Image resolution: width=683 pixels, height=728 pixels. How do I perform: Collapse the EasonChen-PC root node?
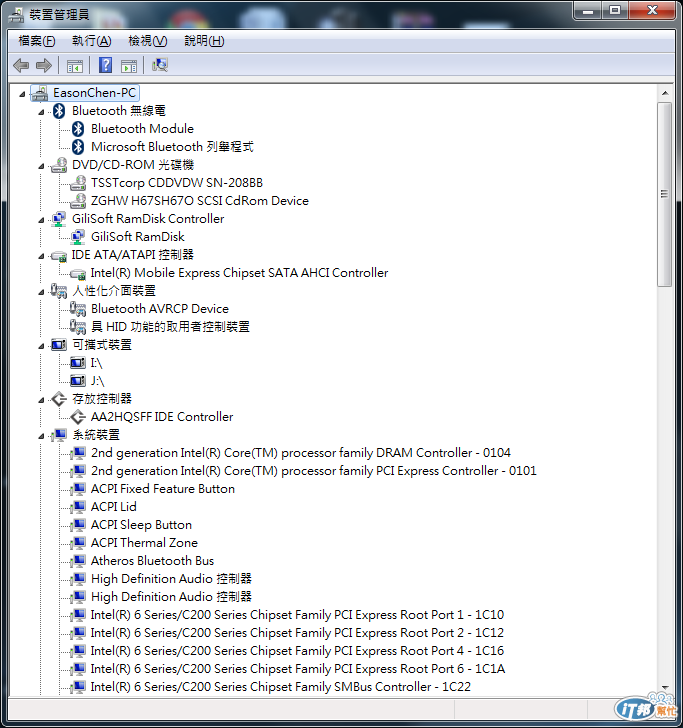coord(22,94)
